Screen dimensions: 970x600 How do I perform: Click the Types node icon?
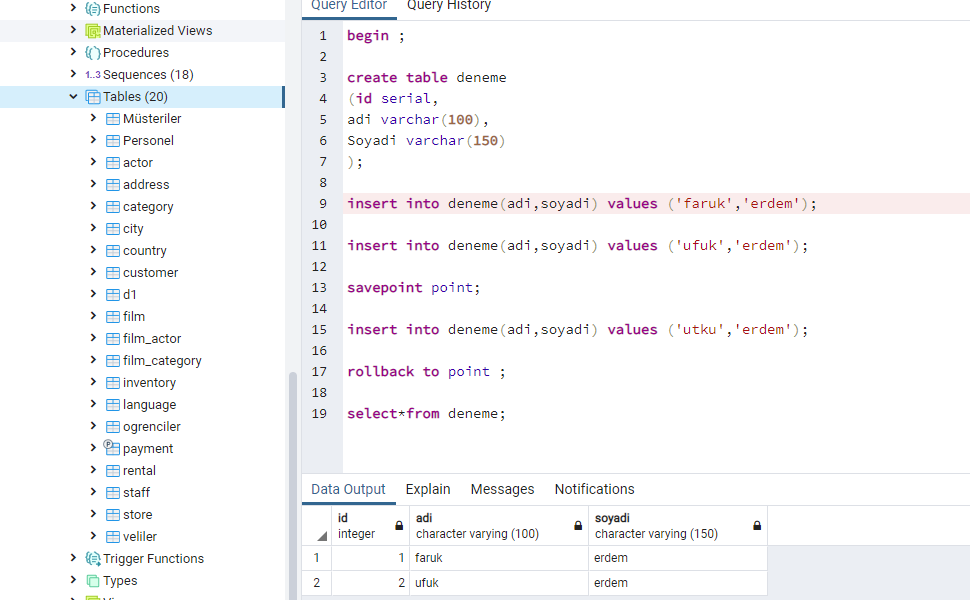pos(93,581)
